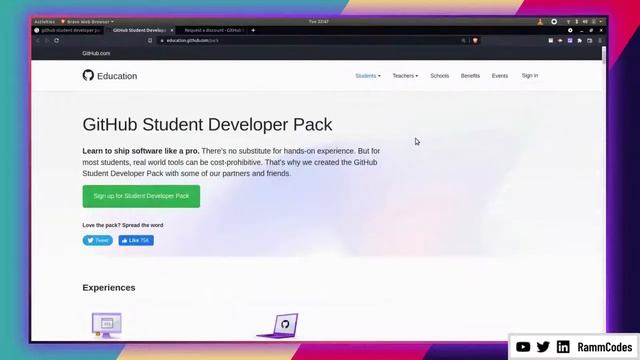Click the bookmark icon beside address bar
Image resolution: width=640 pixels, height=360 pixels.
(150, 40)
